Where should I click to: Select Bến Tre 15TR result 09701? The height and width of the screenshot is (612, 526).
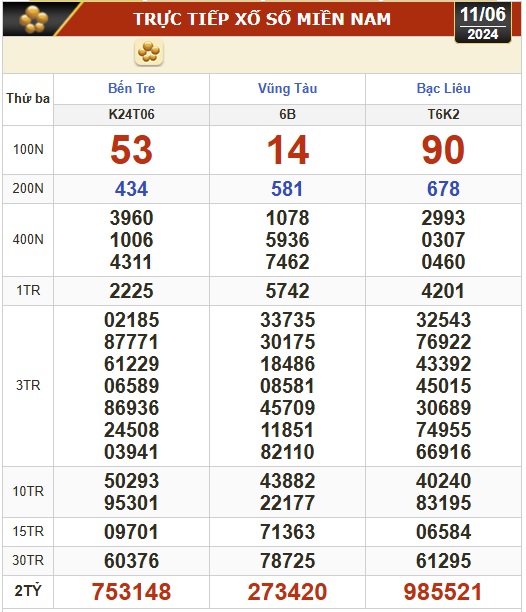(x=132, y=532)
